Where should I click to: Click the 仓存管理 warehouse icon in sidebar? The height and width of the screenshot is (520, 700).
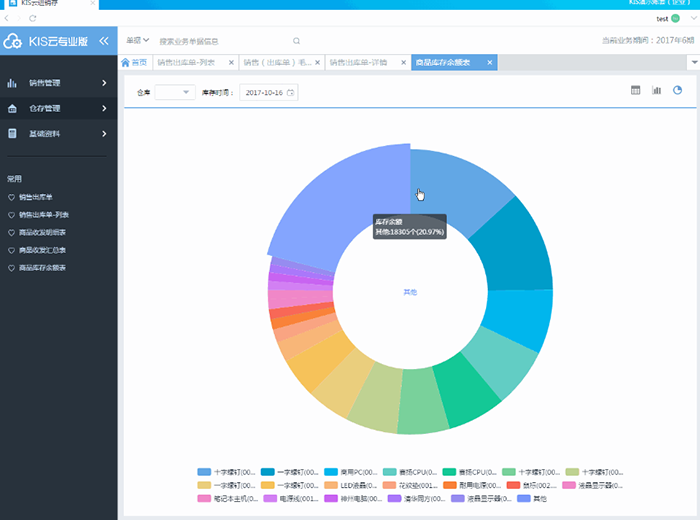click(12, 108)
